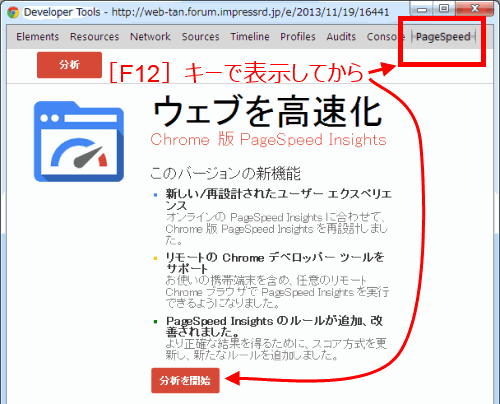Minimize the Developer Tools window

tap(422, 9)
